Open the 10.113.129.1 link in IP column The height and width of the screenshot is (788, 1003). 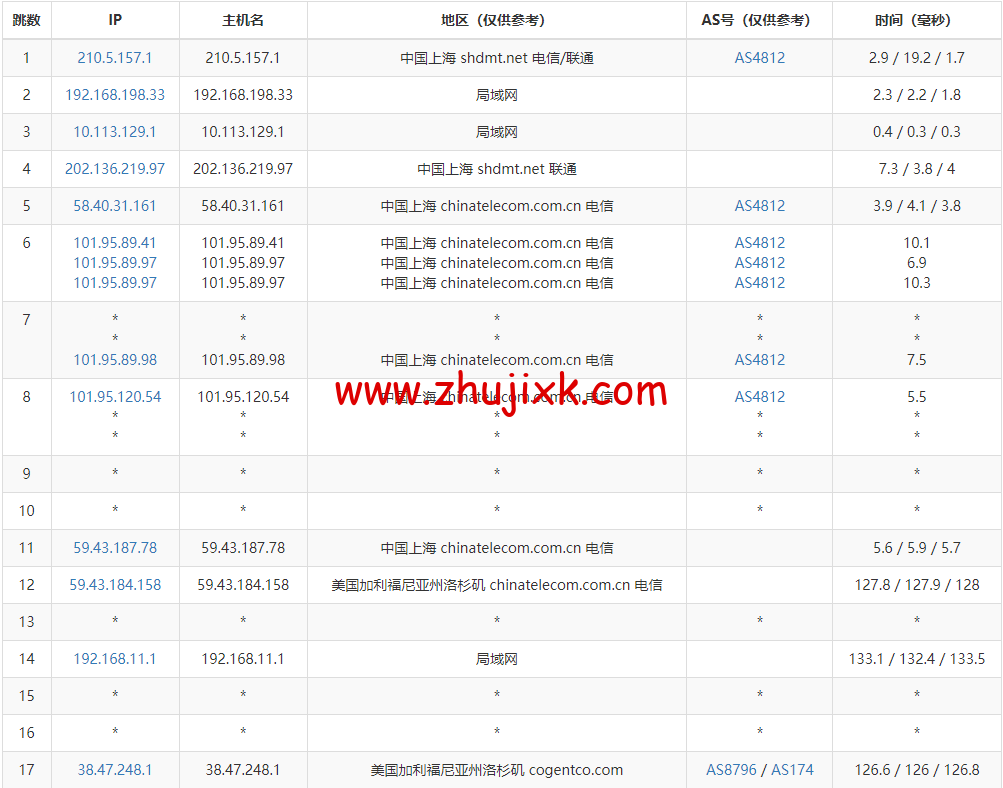pos(115,132)
